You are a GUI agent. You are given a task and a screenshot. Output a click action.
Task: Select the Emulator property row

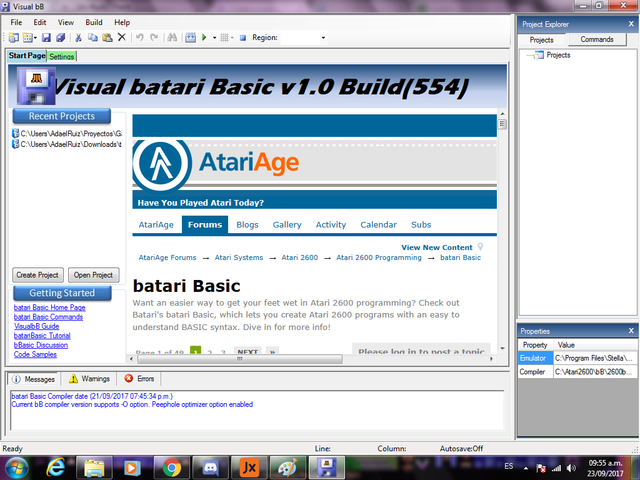coord(534,358)
